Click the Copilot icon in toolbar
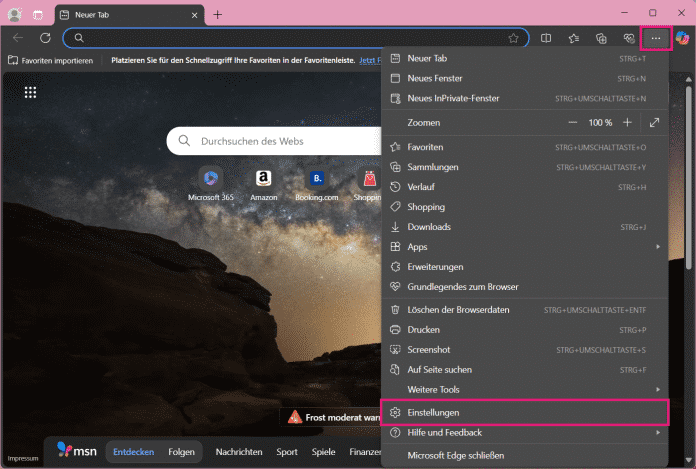 682,38
